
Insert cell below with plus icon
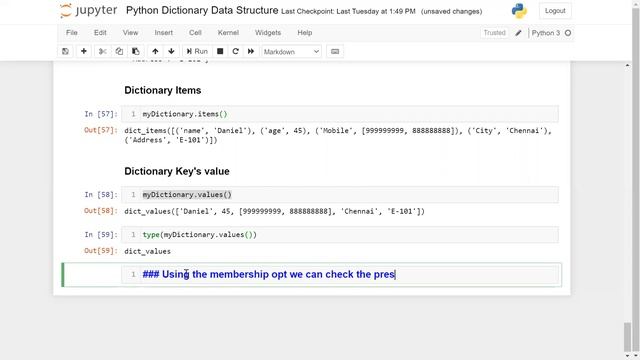[x=84, y=51]
